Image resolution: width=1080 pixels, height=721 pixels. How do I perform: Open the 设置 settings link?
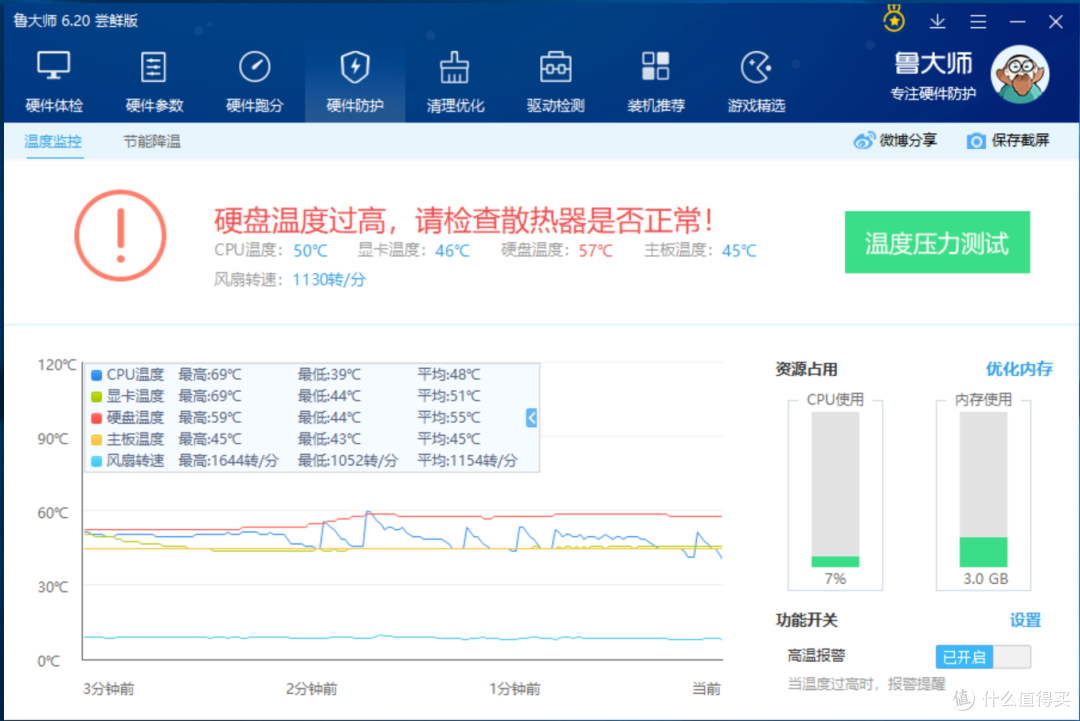1025,620
